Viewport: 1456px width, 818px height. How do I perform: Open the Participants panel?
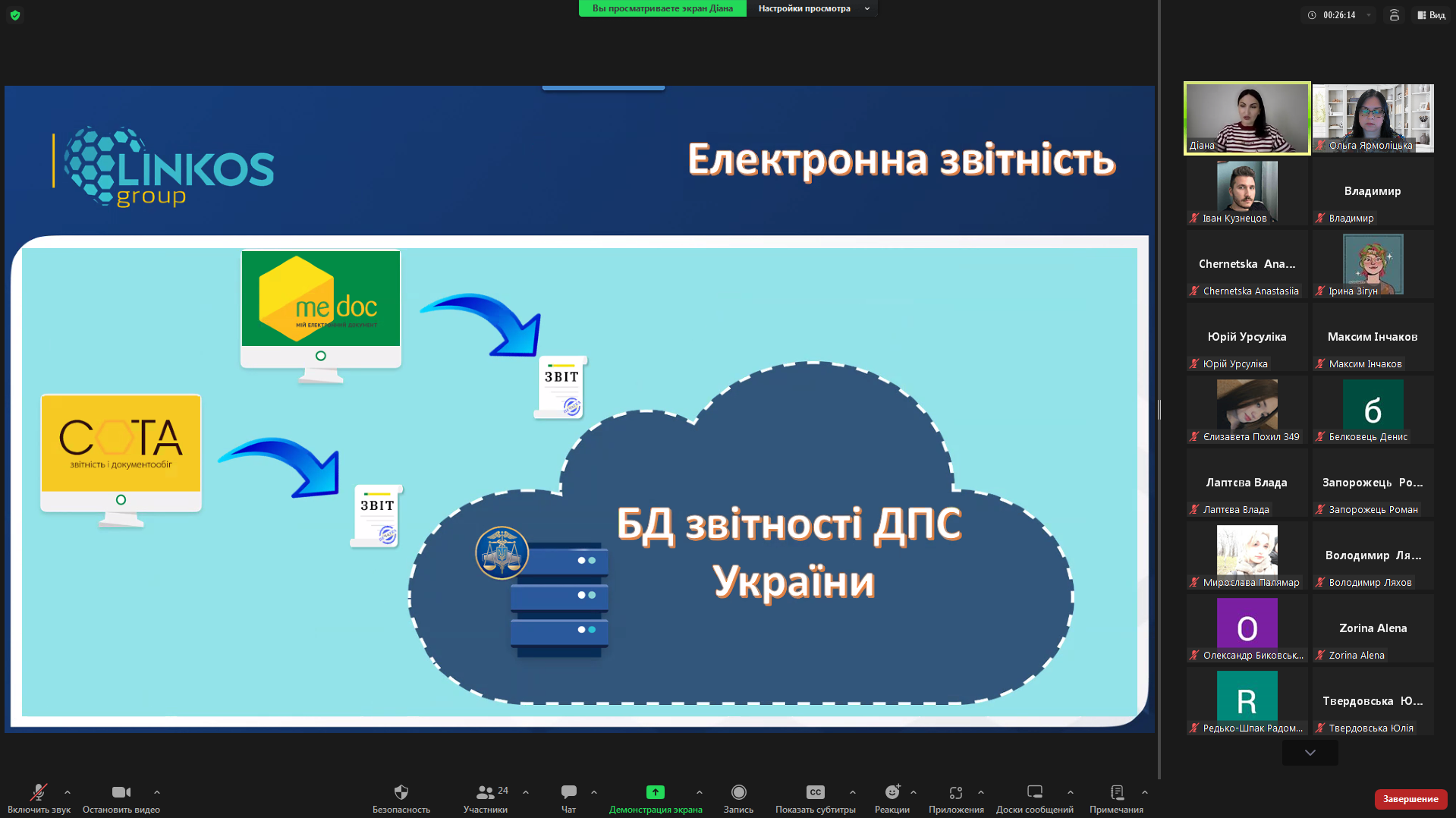pos(486,792)
